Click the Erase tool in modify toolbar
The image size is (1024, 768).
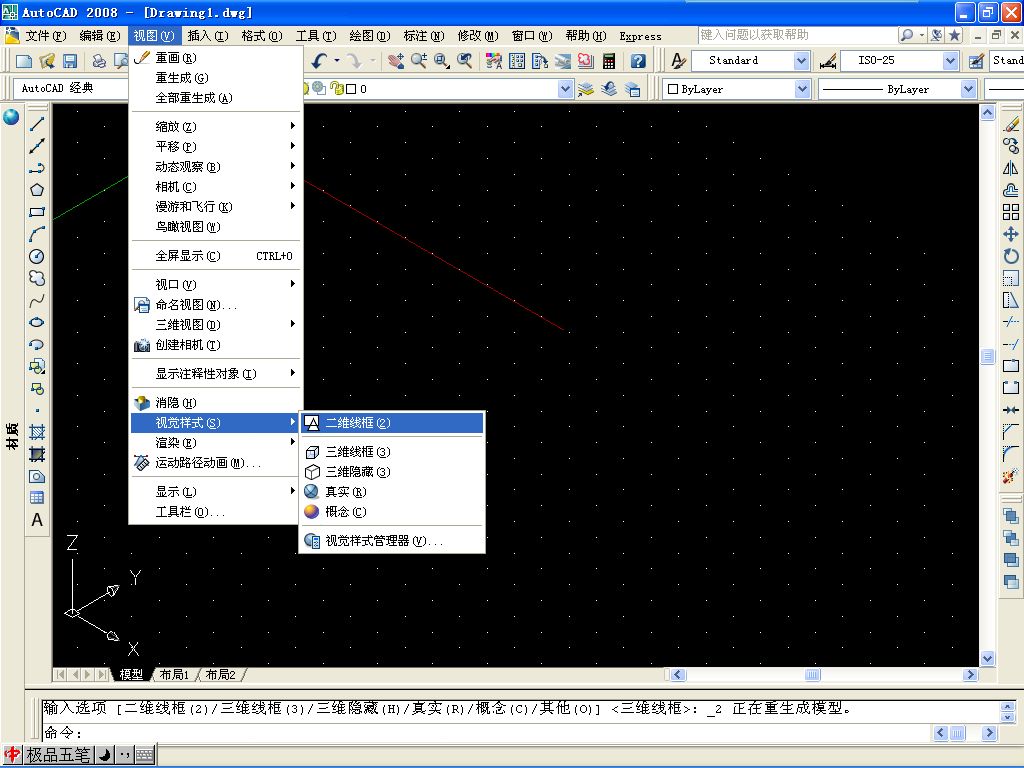1011,123
